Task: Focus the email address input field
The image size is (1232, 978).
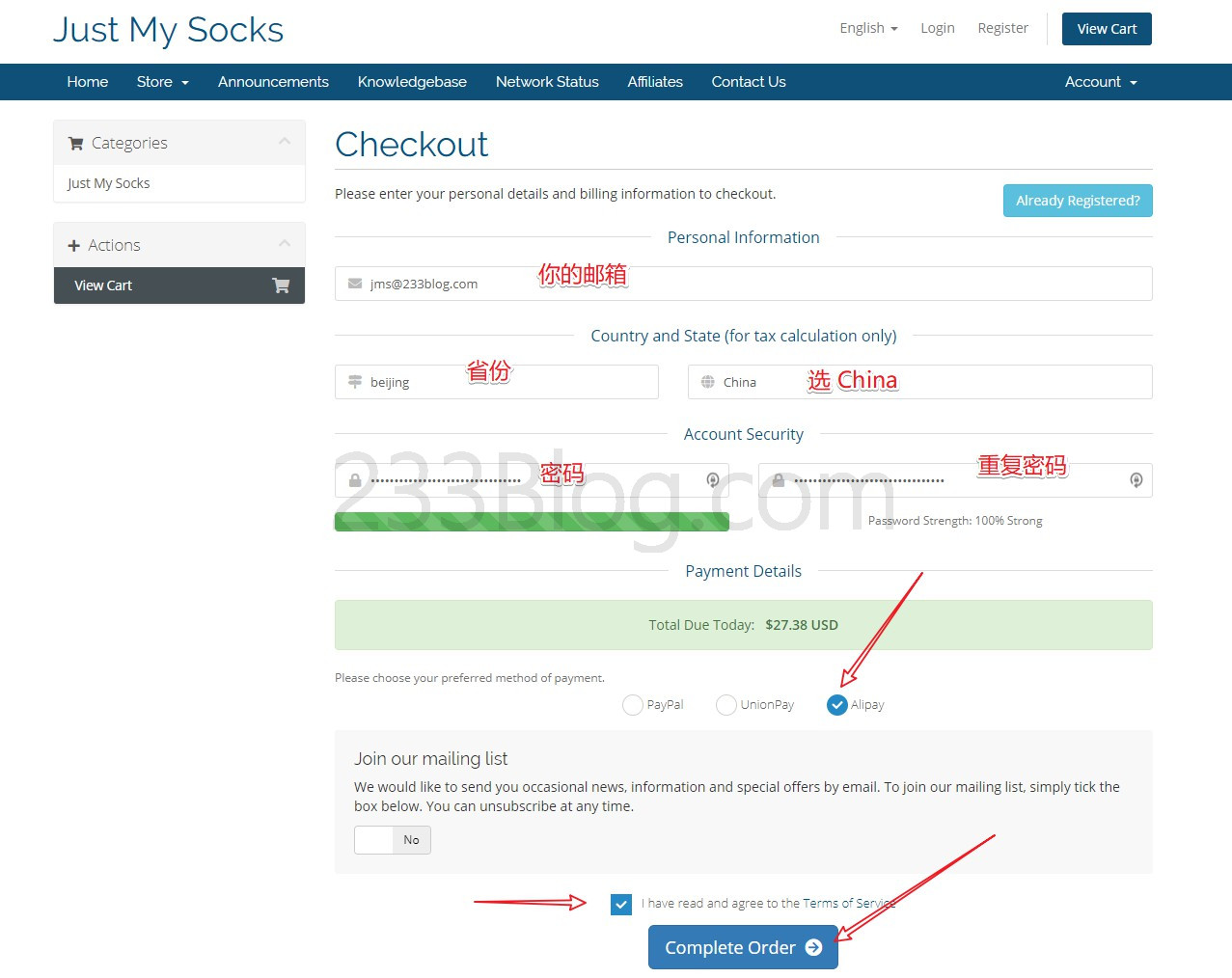Action: point(743,284)
